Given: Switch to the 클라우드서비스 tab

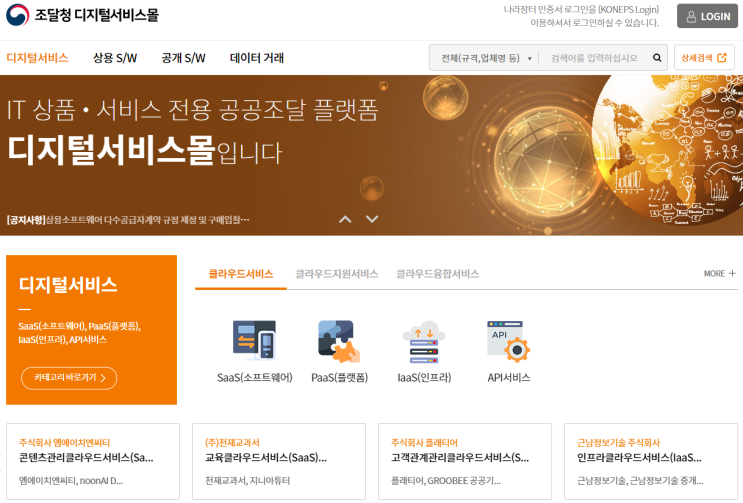Looking at the screenshot, I should (241, 274).
